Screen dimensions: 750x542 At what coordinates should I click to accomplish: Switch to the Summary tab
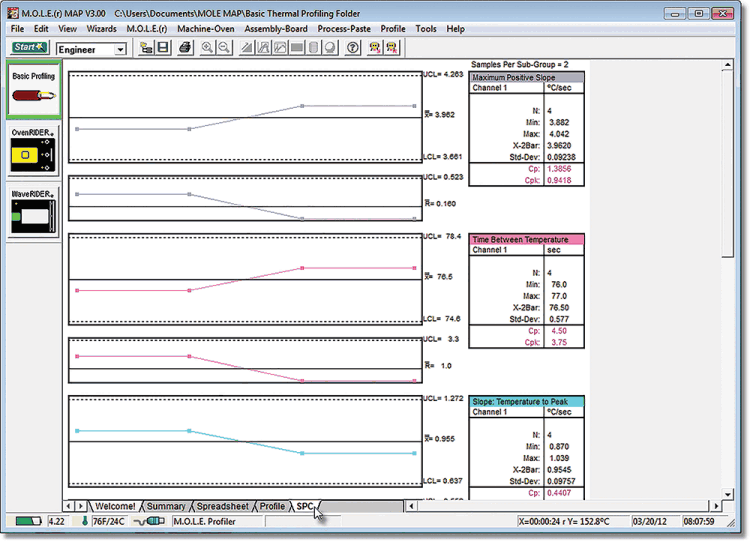click(166, 506)
